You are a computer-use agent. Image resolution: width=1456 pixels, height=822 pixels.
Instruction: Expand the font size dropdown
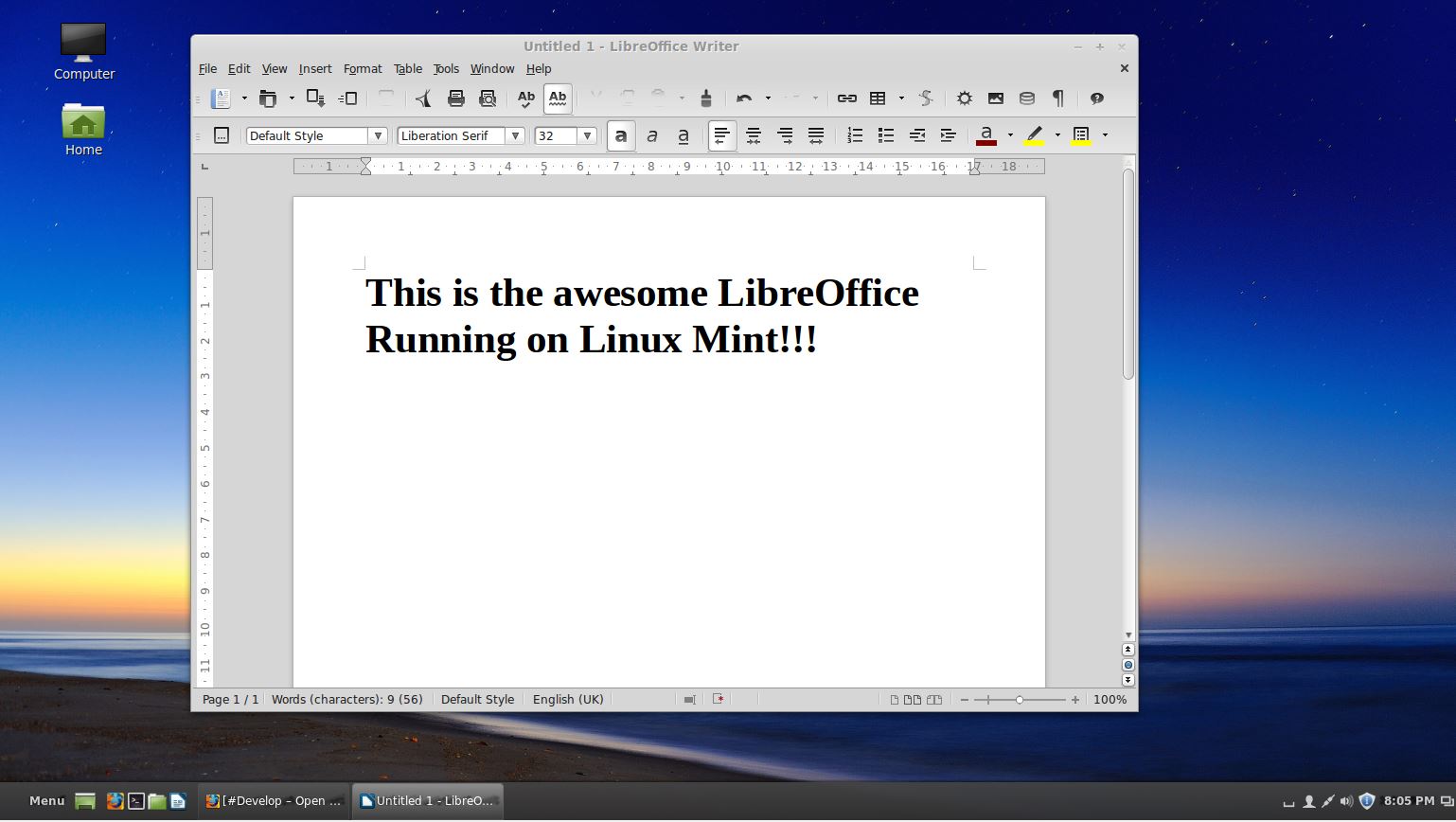588,135
